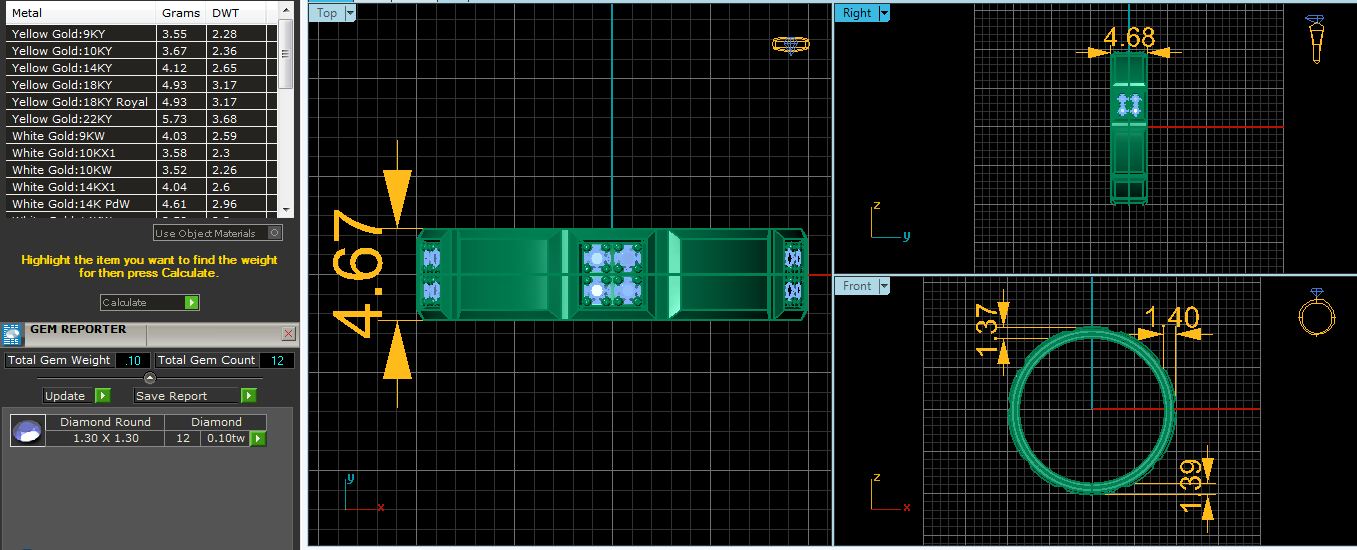Click green arrow beside 0.10tw diamond
This screenshot has height=550, width=1357.
[x=258, y=438]
